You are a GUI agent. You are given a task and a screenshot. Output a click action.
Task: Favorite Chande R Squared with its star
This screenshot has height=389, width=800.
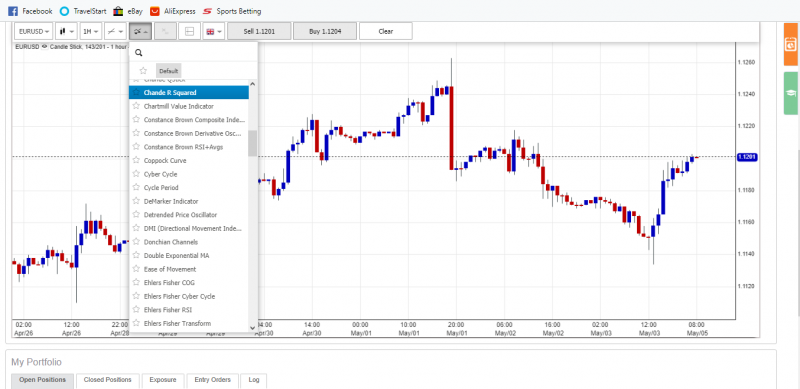click(136, 92)
